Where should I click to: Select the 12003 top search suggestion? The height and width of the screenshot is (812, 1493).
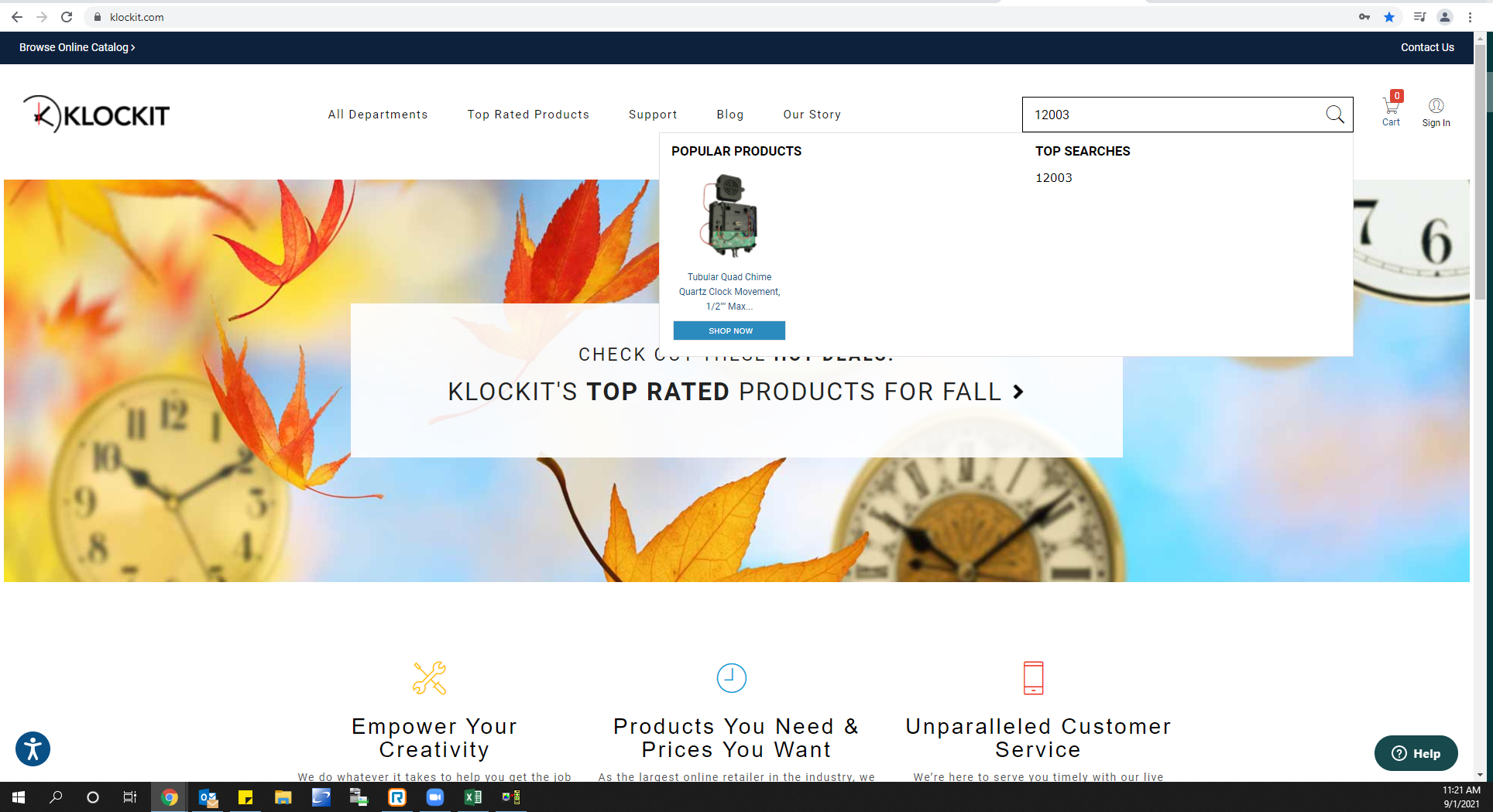(x=1054, y=178)
